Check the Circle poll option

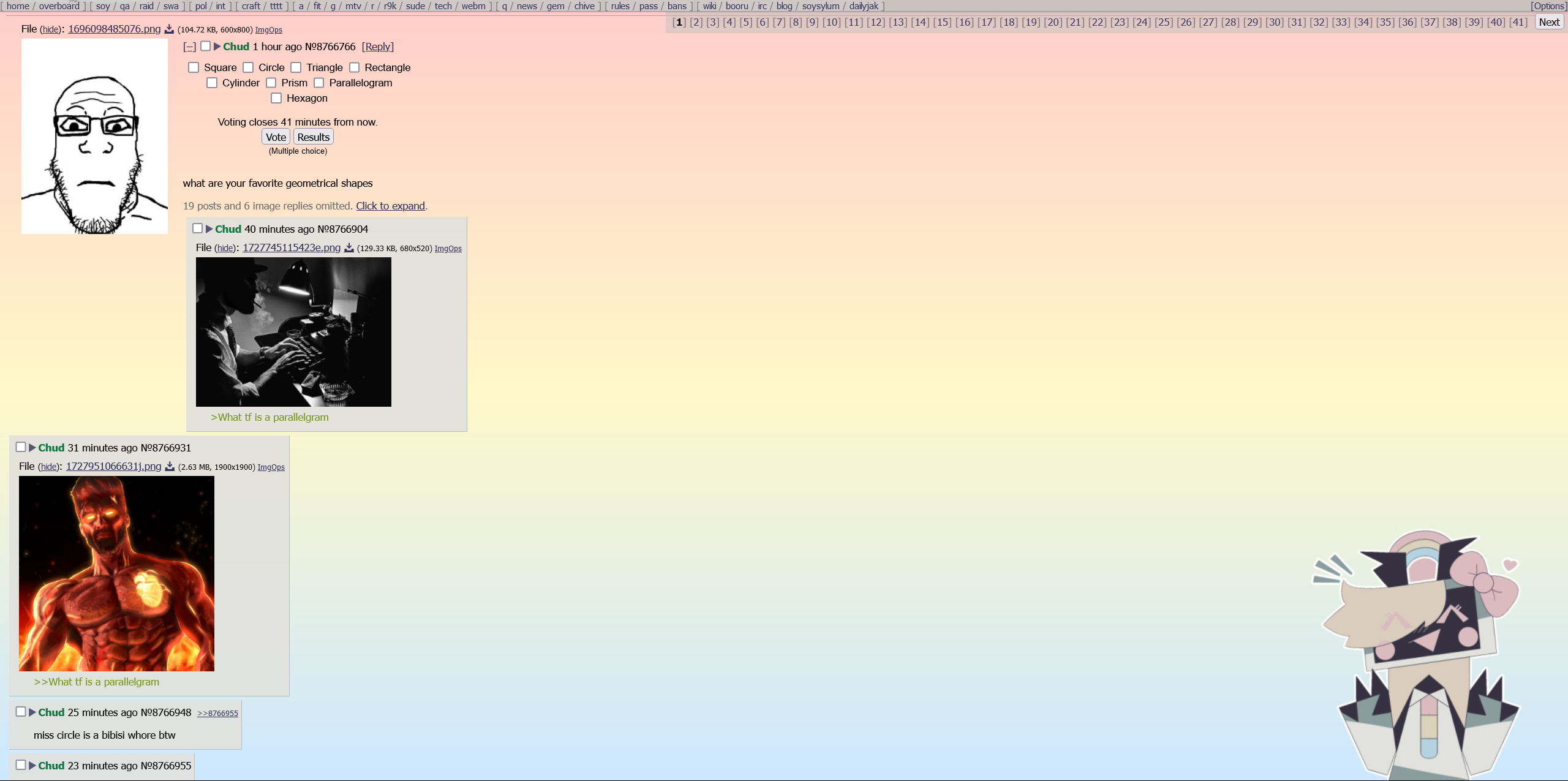[248, 67]
